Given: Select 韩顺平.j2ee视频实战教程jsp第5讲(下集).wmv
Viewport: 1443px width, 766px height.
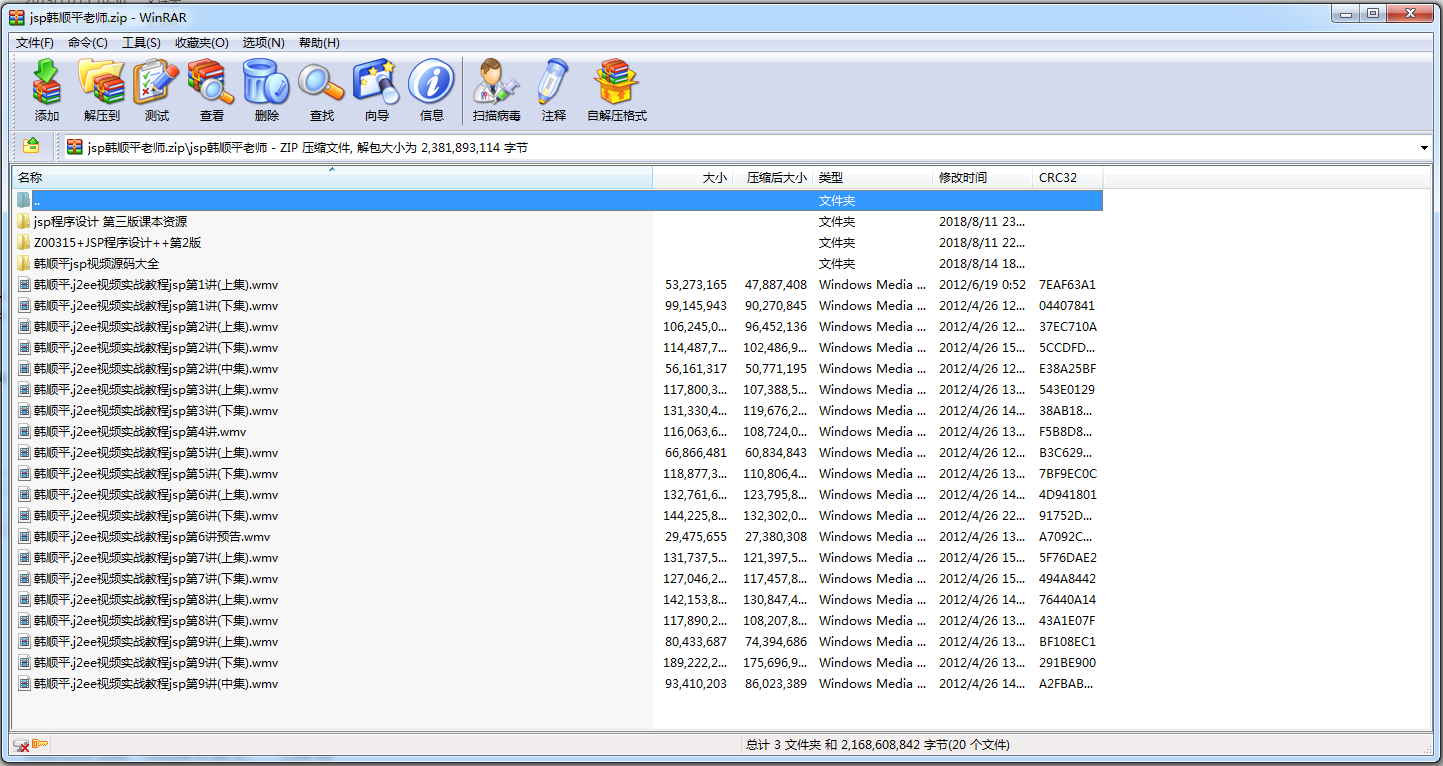Looking at the screenshot, I should [x=156, y=473].
